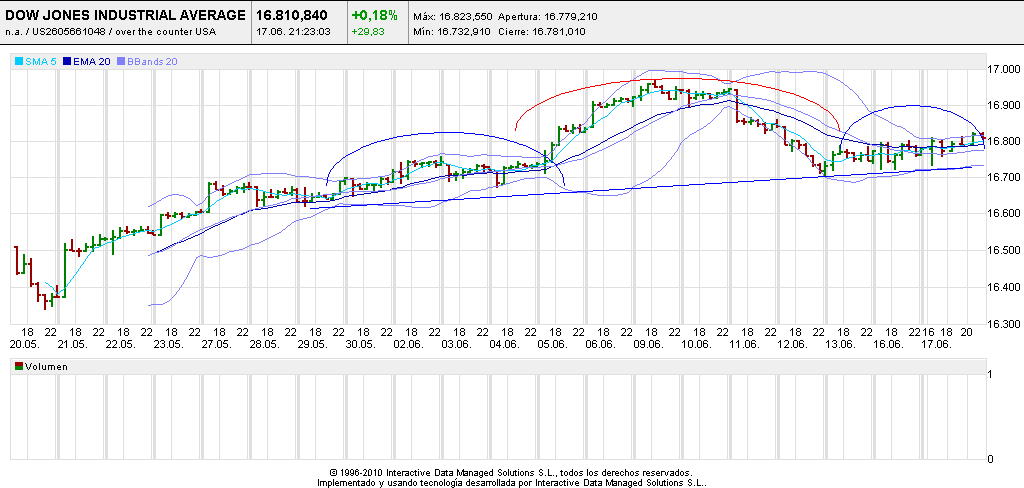This screenshot has height=488, width=1024.
Task: Click the 03.06. date axis label
Action: [457, 344]
